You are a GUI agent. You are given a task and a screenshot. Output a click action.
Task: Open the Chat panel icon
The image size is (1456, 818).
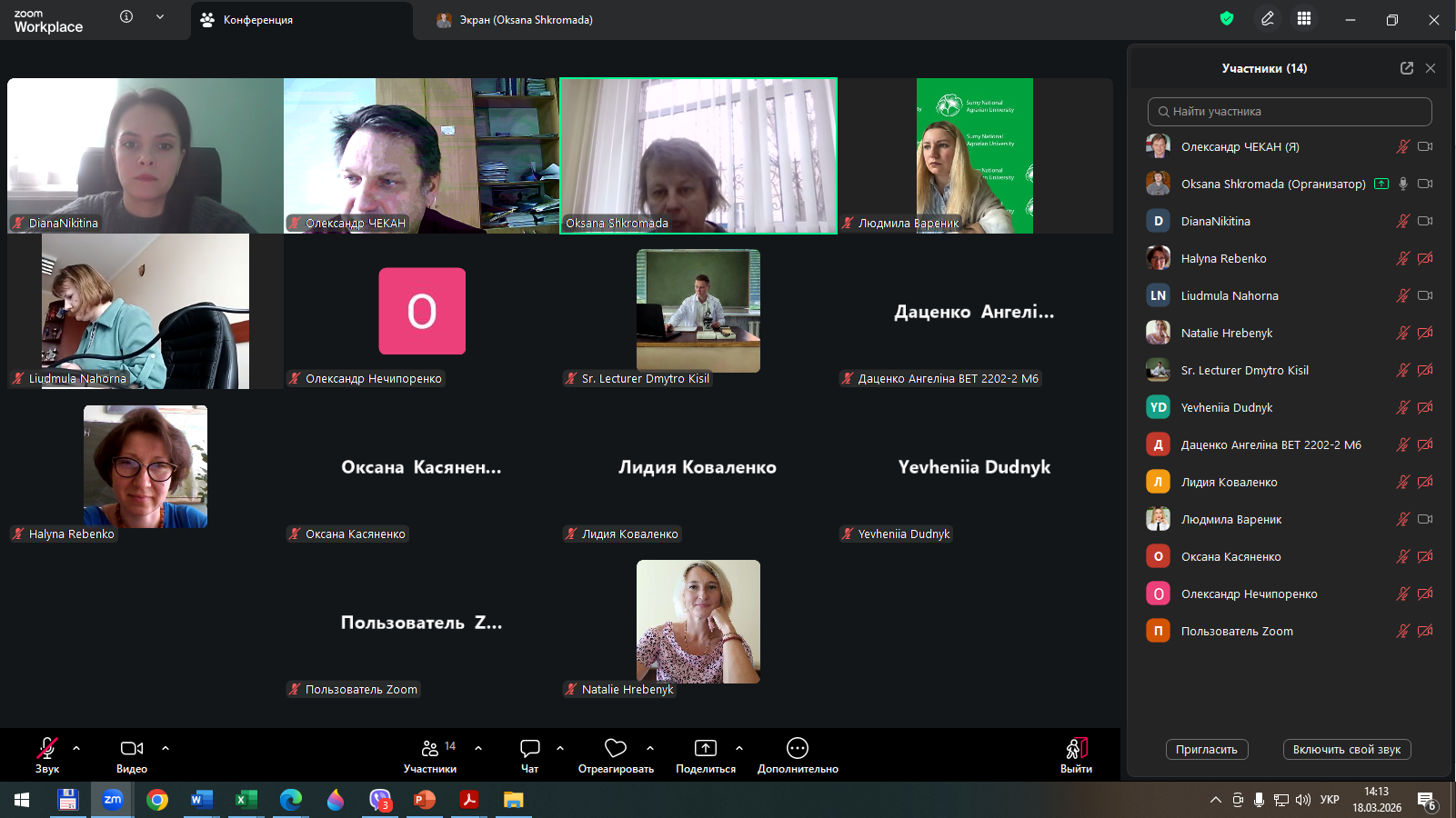tap(529, 748)
